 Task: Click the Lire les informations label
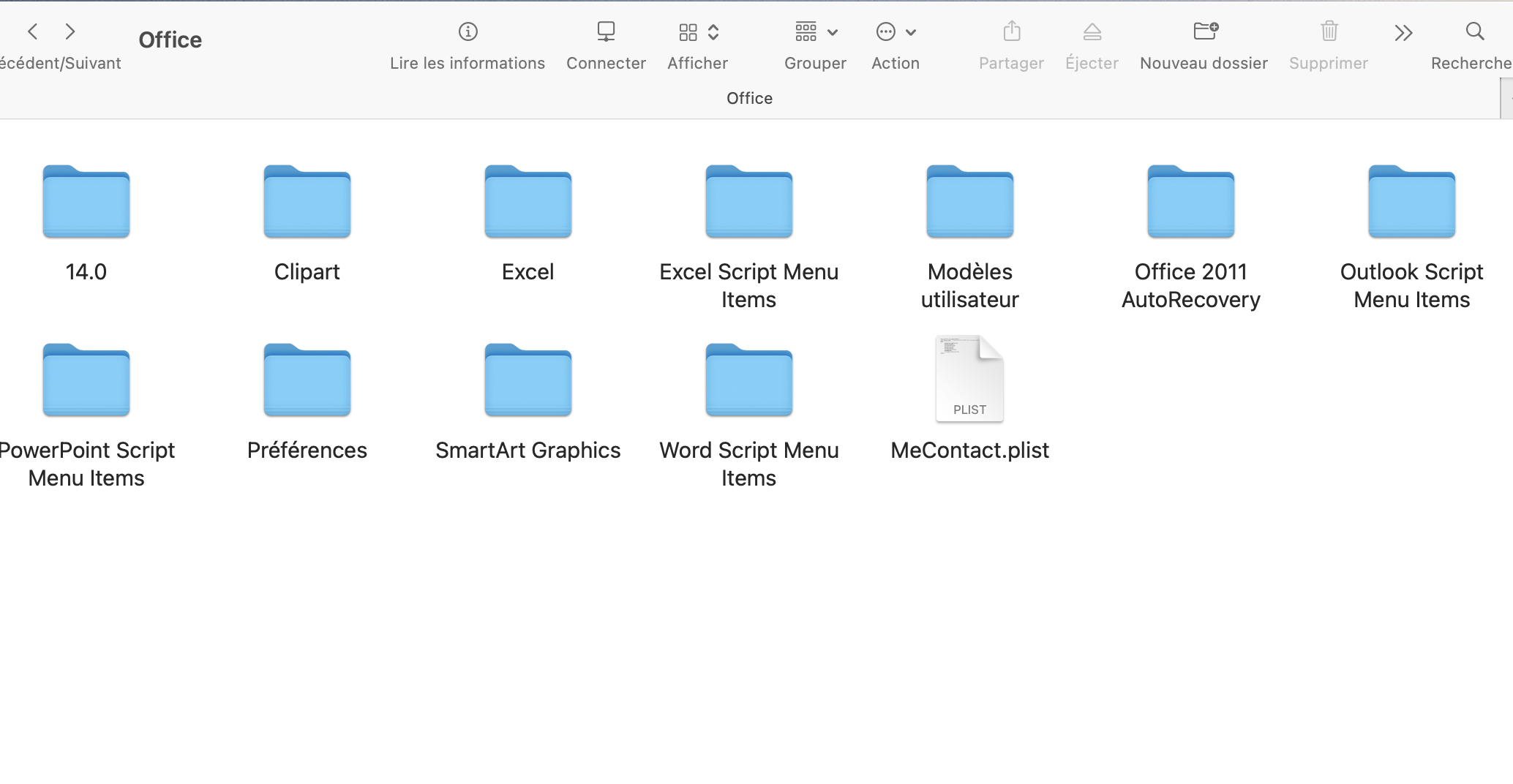pyautogui.click(x=468, y=63)
